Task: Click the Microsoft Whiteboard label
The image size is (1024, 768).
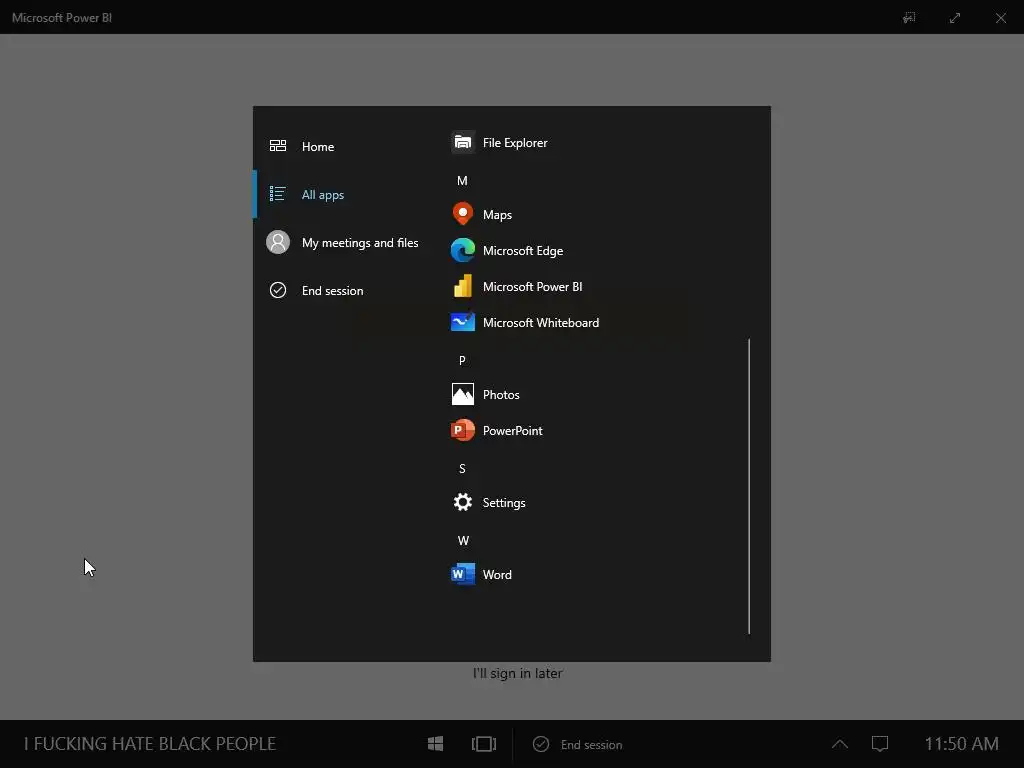Action: (541, 323)
